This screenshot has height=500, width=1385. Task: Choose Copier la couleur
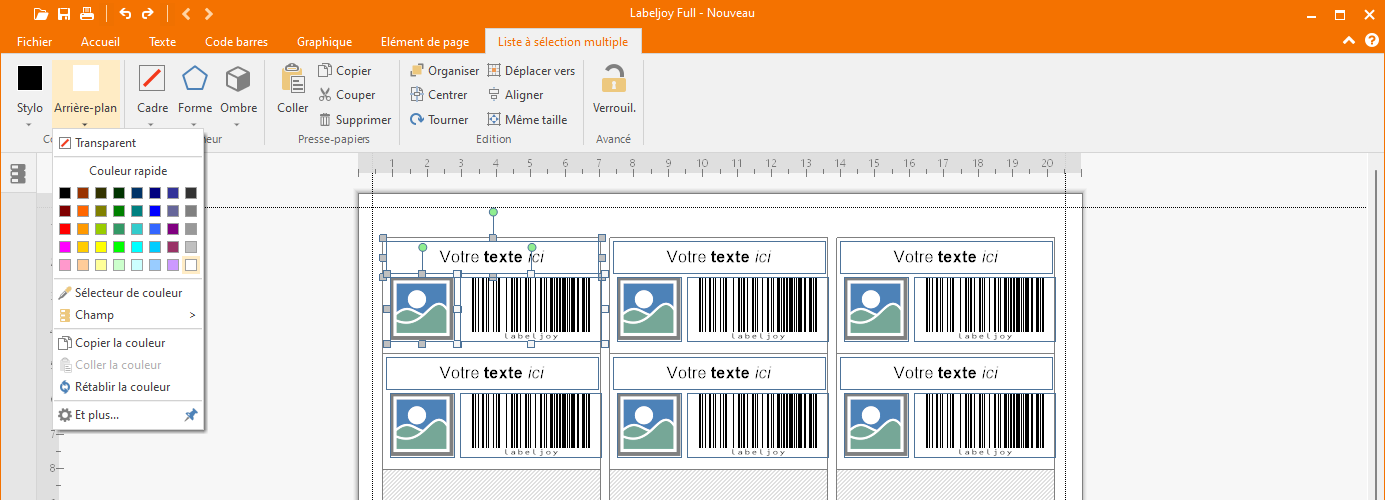point(128,343)
